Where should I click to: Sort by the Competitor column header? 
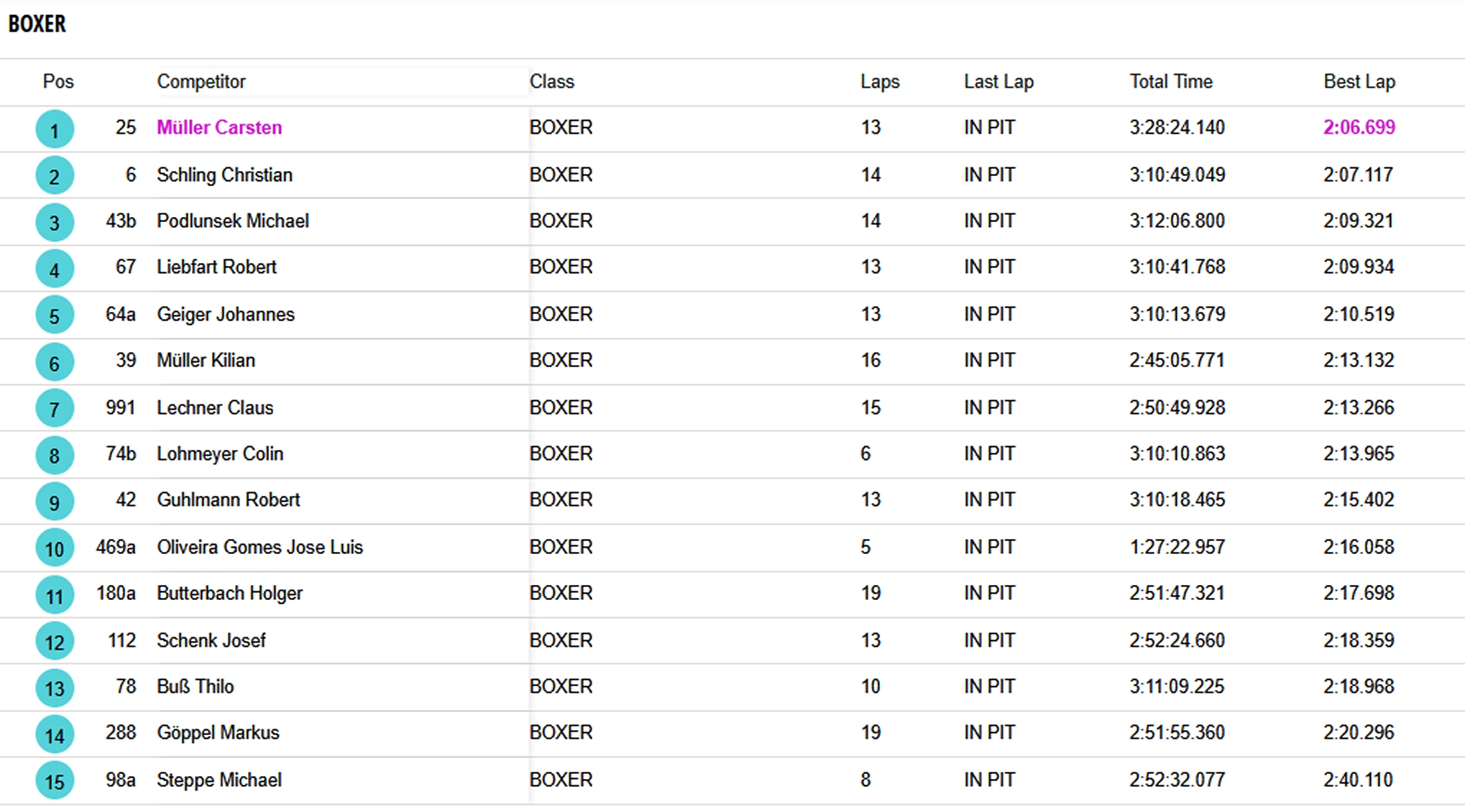[201, 81]
